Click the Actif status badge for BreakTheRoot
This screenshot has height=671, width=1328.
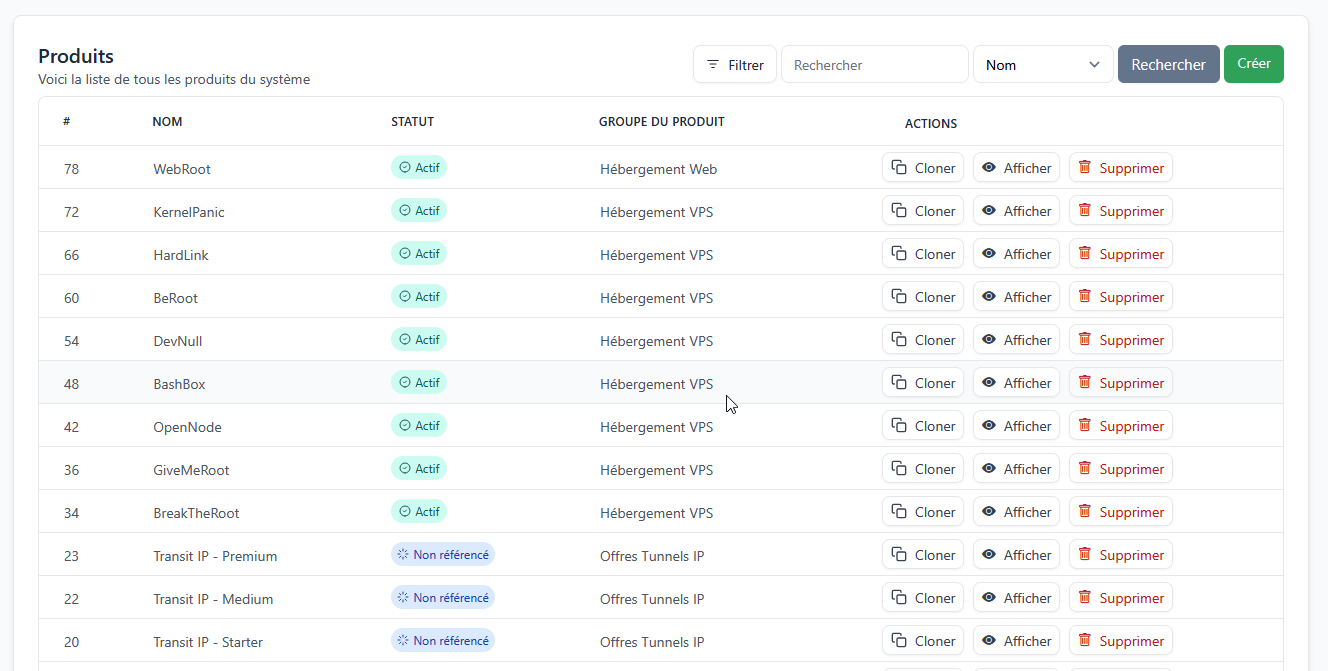[x=419, y=512]
